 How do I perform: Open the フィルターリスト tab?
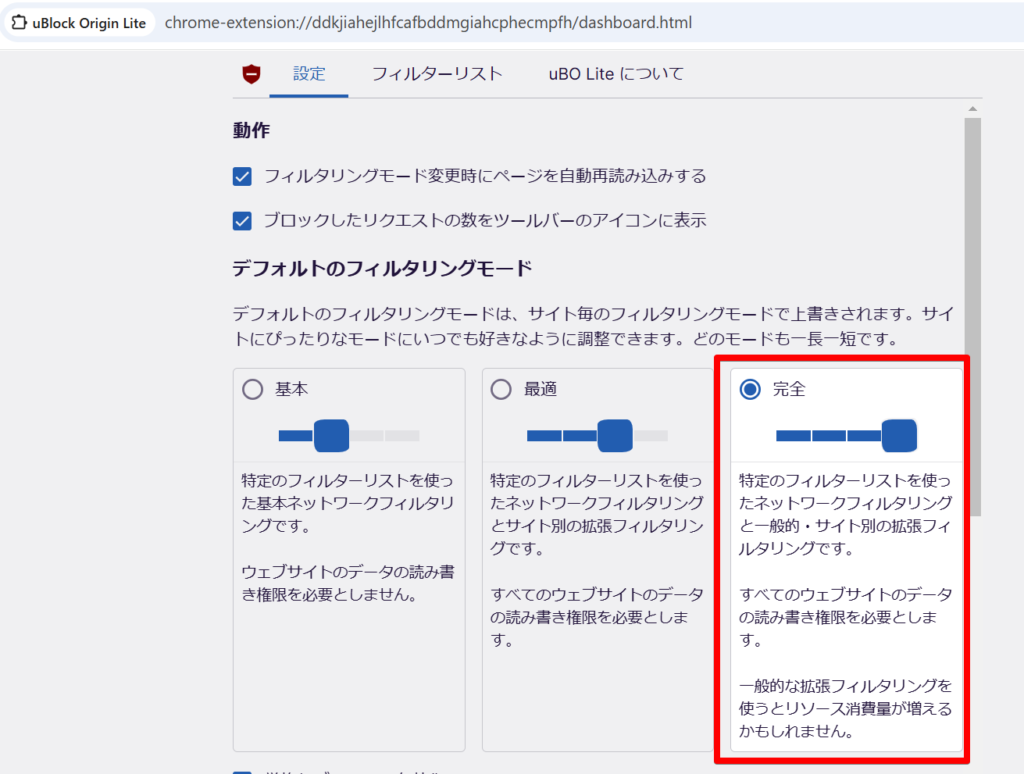pyautogui.click(x=437, y=74)
